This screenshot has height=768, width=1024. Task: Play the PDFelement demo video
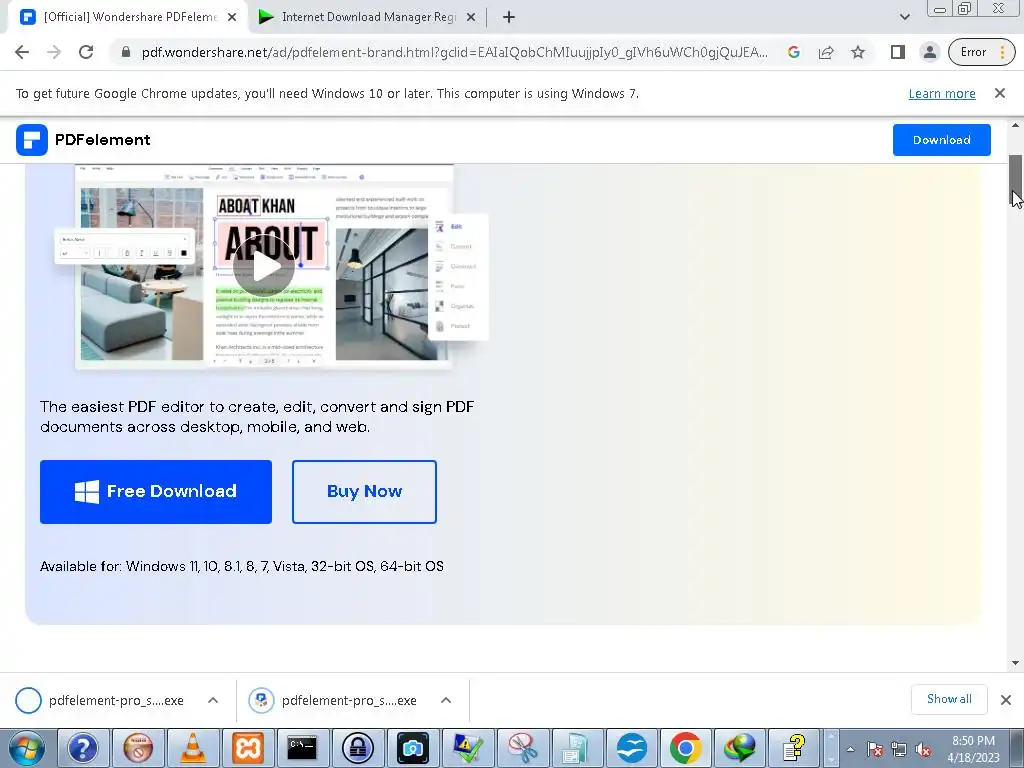[x=264, y=266]
